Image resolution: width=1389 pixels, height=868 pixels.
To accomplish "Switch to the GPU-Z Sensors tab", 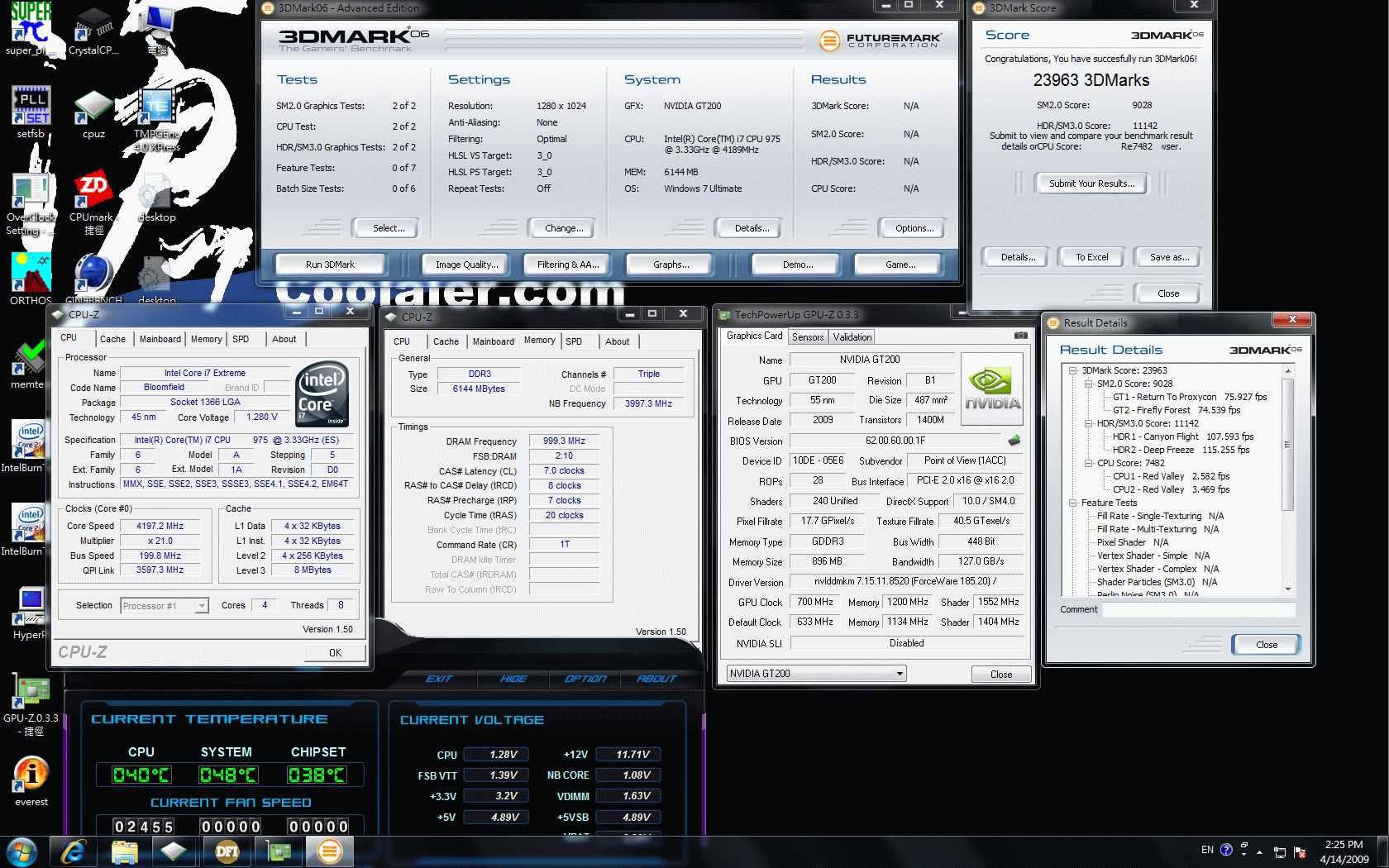I will 808,337.
